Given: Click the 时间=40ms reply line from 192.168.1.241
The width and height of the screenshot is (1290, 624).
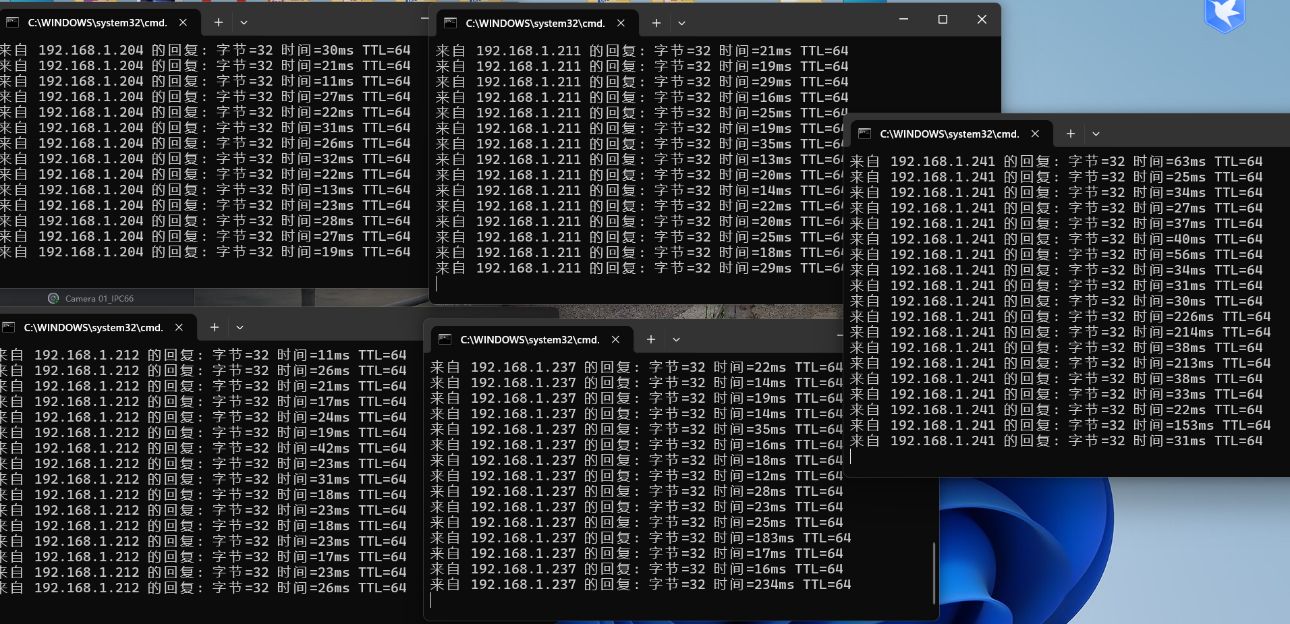Looking at the screenshot, I should point(1056,239).
